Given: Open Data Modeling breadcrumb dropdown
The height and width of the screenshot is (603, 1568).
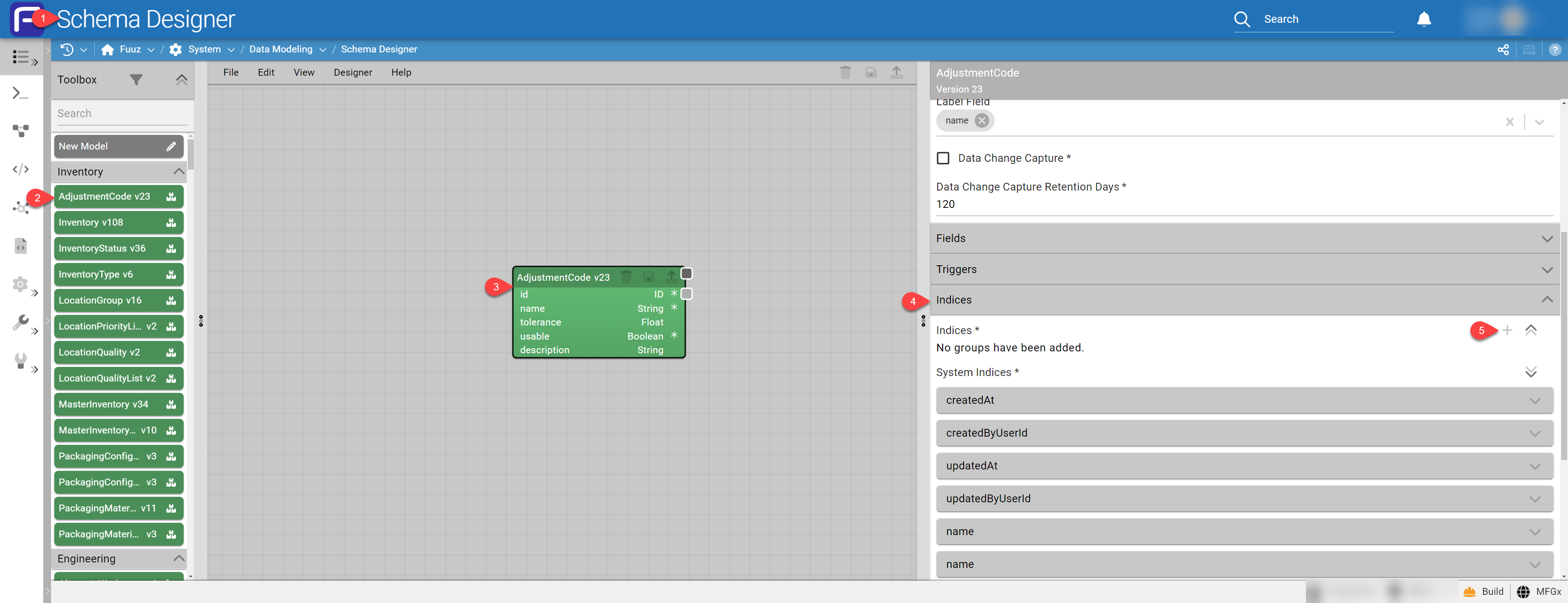Looking at the screenshot, I should [323, 50].
